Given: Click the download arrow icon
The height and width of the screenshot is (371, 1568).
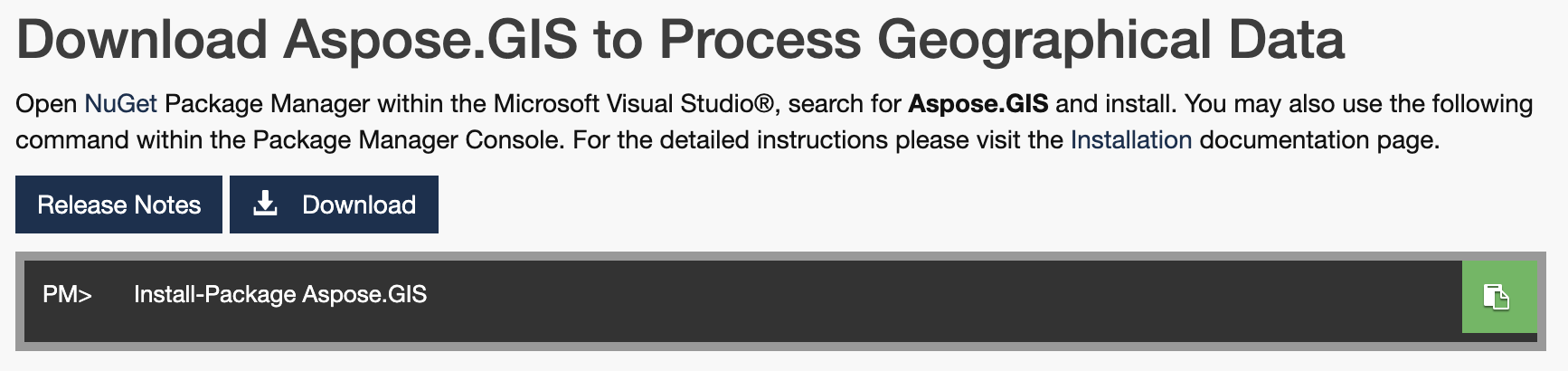Looking at the screenshot, I should (265, 205).
